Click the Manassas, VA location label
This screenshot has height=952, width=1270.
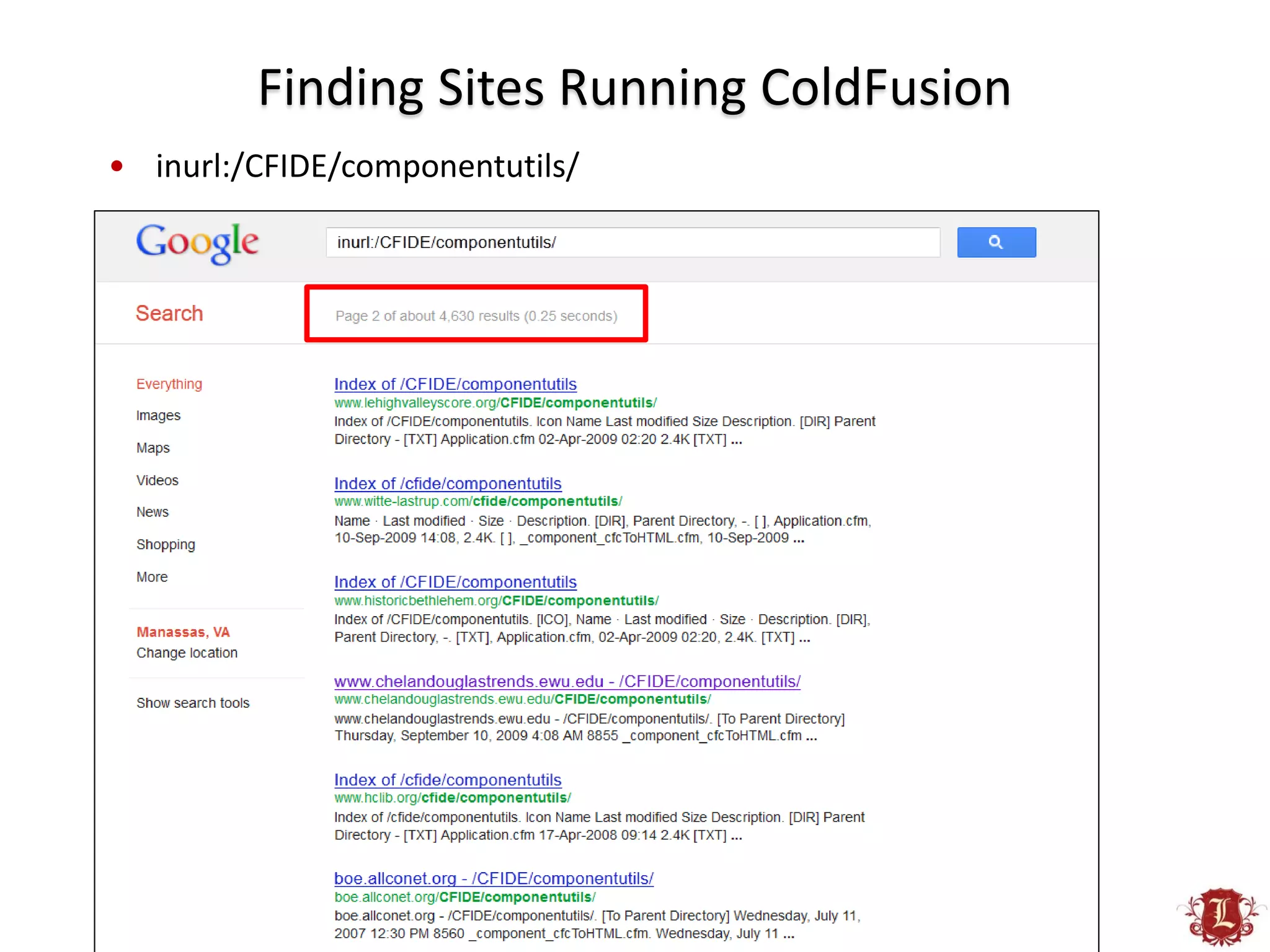pos(183,632)
